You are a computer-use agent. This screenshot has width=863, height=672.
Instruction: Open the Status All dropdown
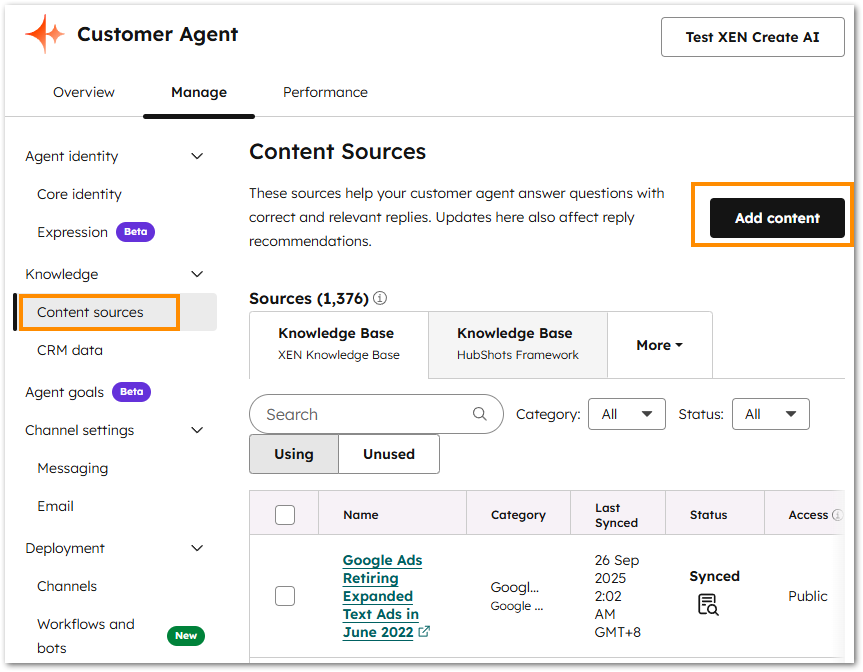tap(771, 413)
